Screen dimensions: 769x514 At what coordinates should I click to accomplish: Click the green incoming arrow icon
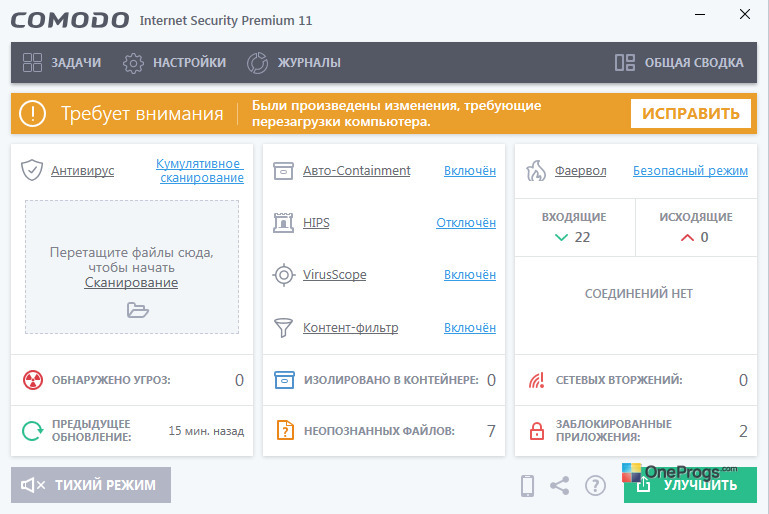click(x=561, y=237)
